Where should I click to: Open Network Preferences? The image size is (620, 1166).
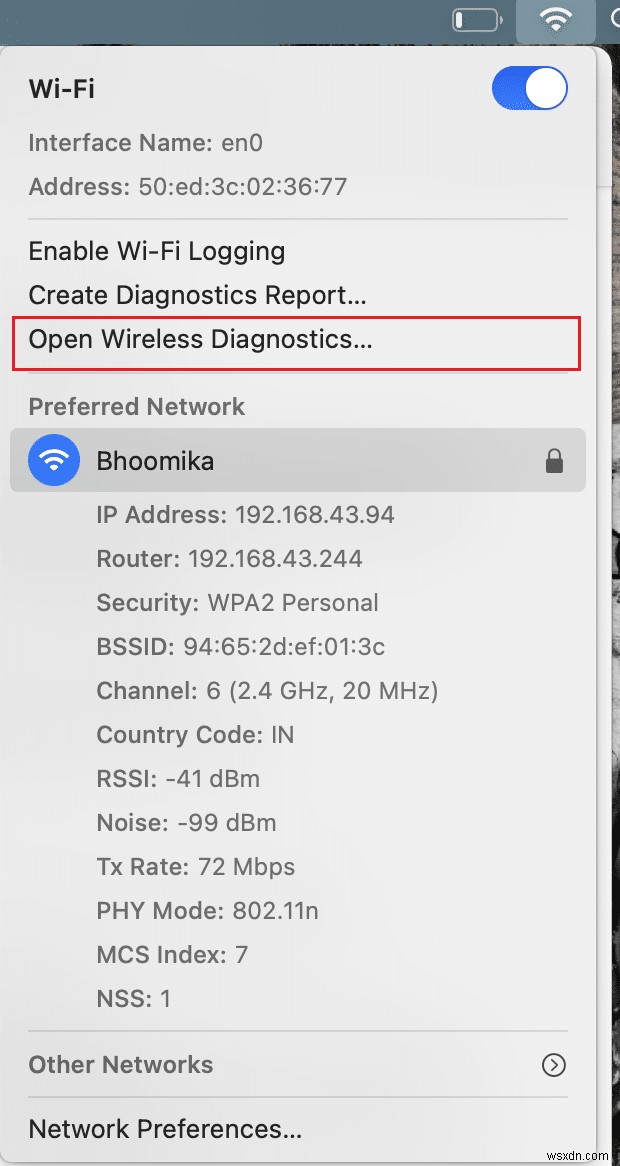(x=165, y=1128)
